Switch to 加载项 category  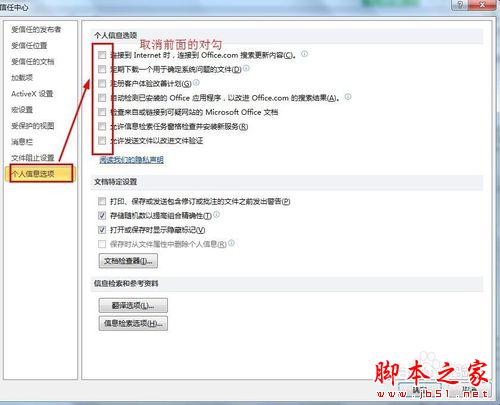[x=22, y=77]
